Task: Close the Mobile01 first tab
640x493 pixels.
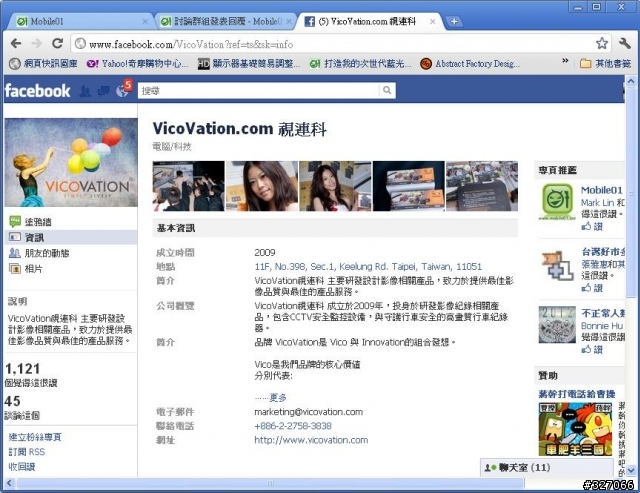Action: (145, 22)
